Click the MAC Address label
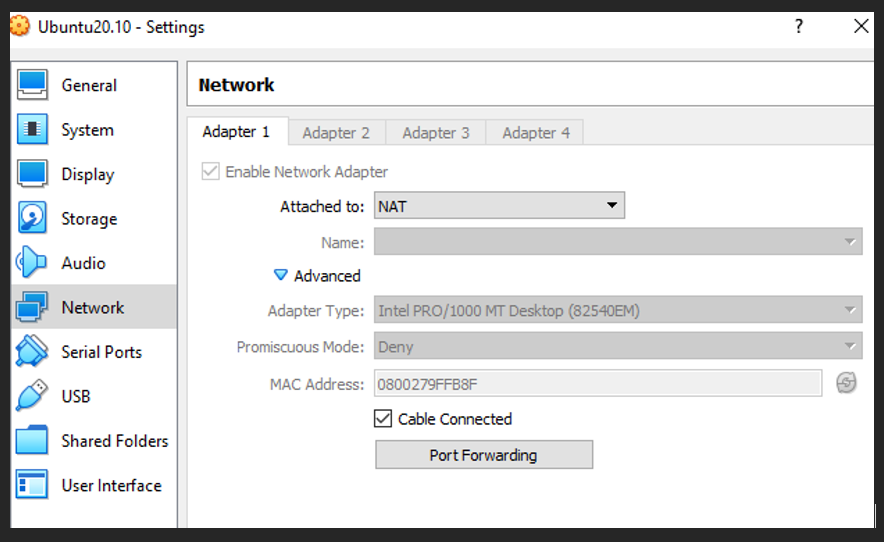This screenshot has width=884, height=542. 317,384
